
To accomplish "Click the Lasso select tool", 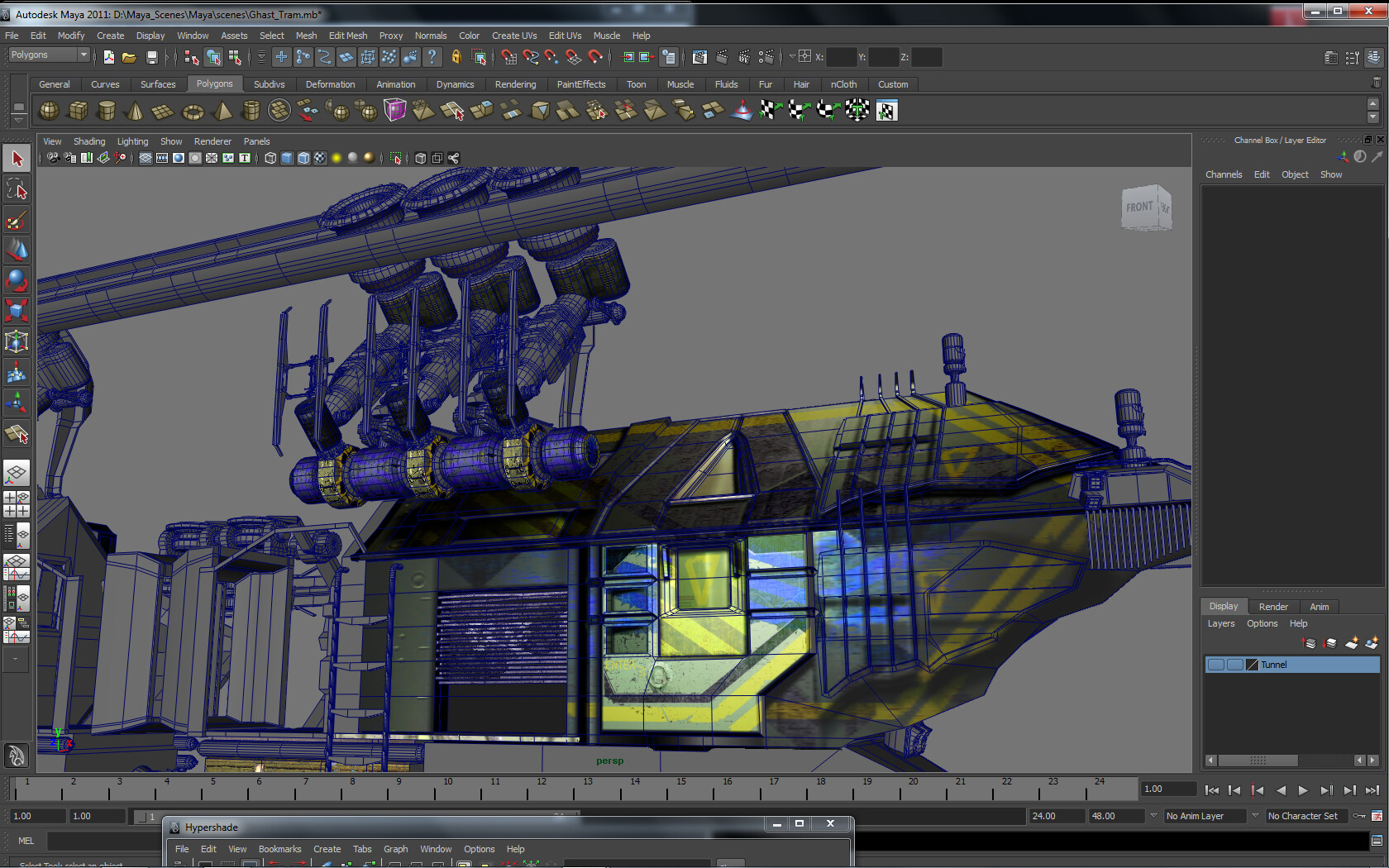I will pos(17,189).
